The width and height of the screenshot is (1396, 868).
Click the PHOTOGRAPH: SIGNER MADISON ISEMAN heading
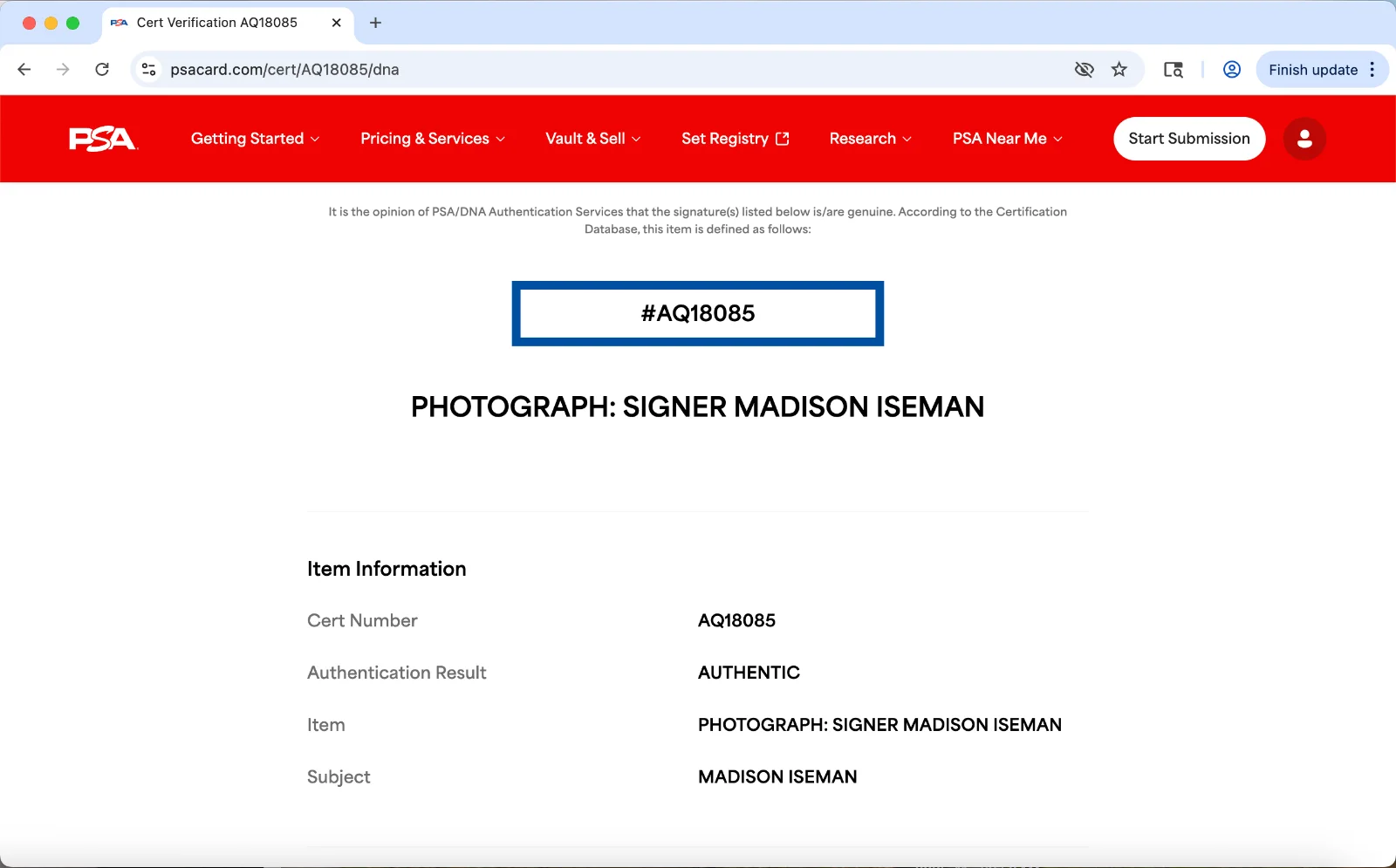click(x=698, y=407)
